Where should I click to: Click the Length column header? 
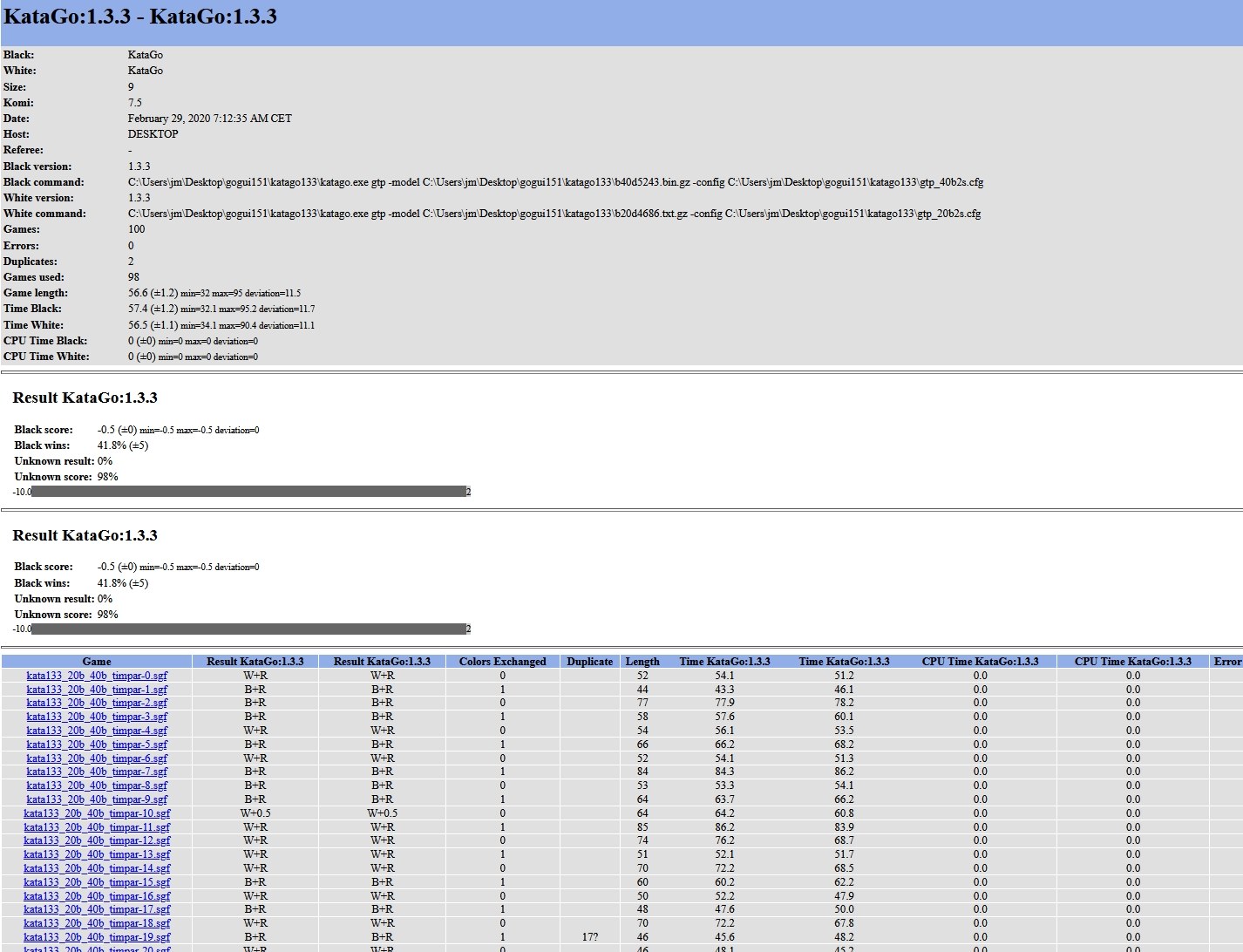pos(642,662)
